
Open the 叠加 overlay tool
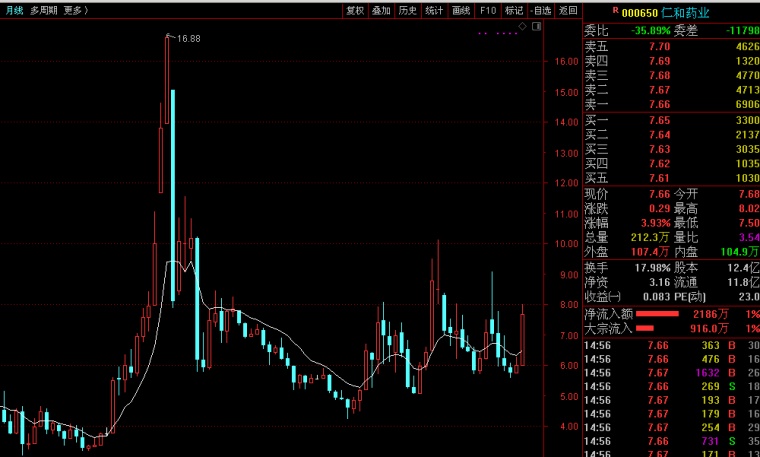[381, 10]
